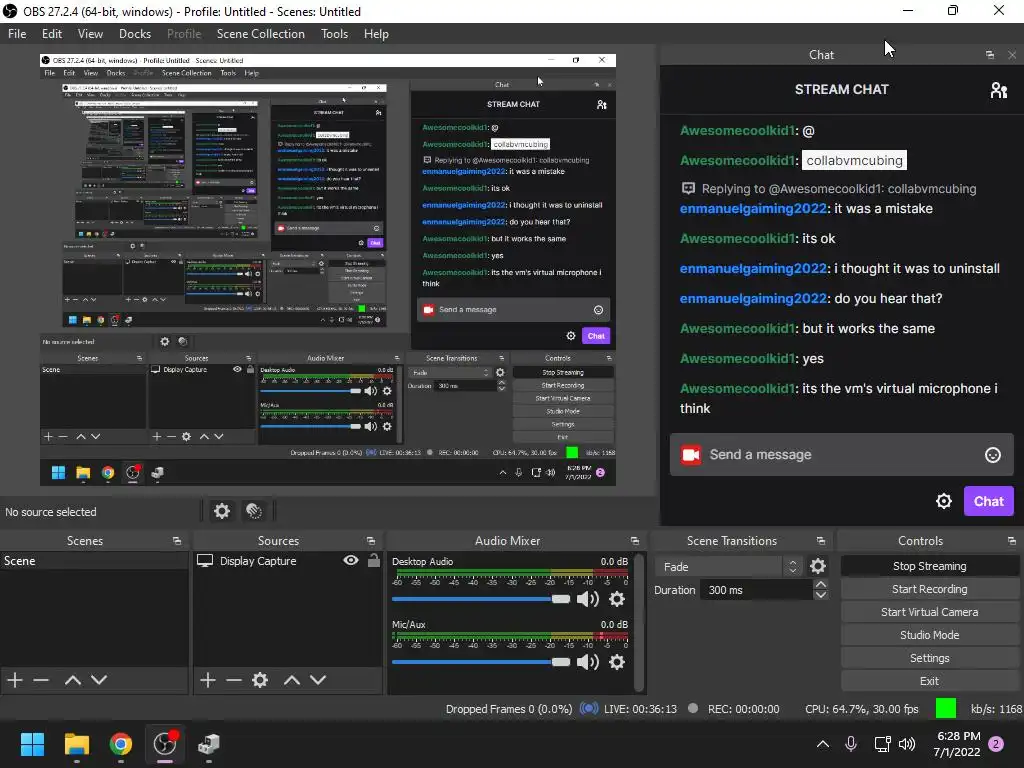Open source properties gear in Sources toolbar

260,680
